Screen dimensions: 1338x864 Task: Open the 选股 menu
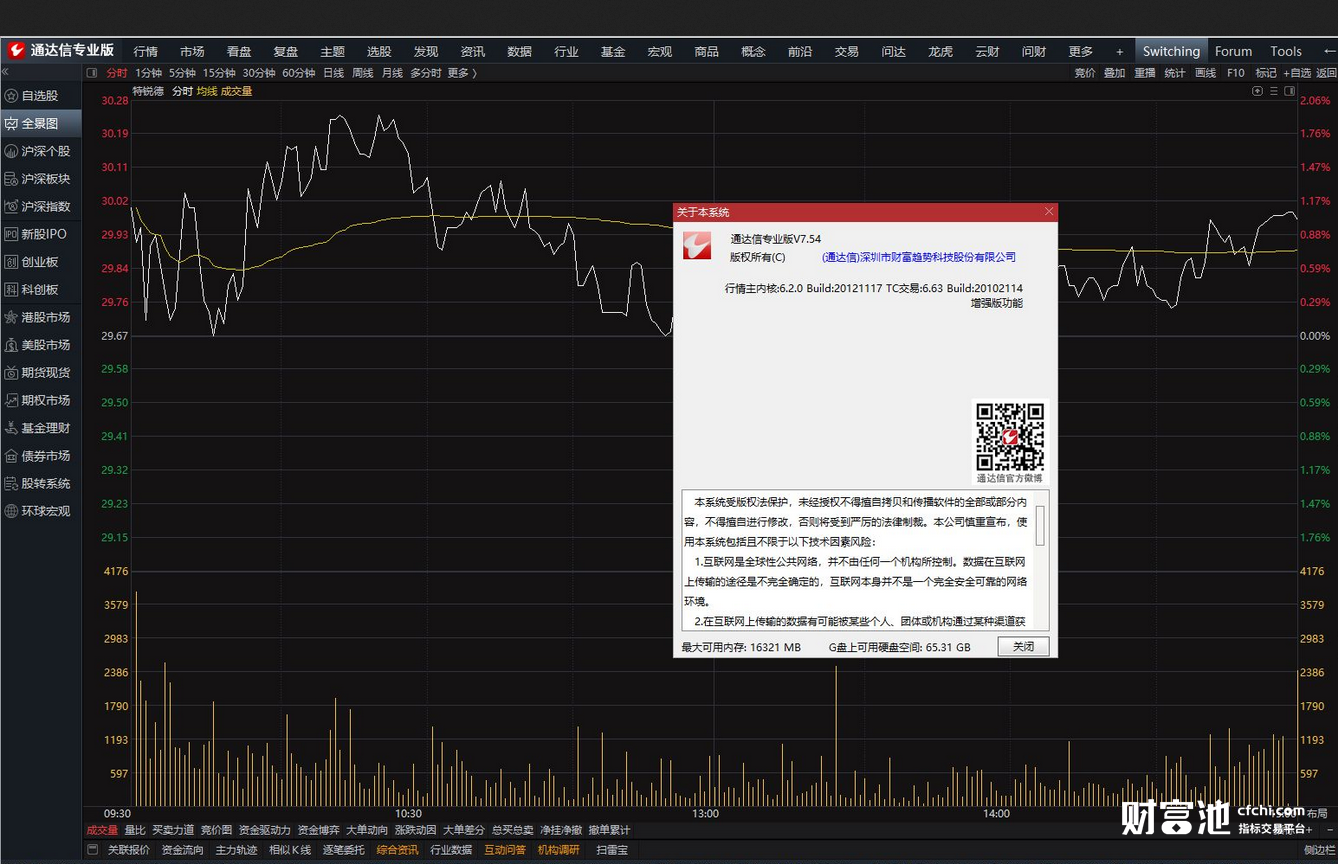click(x=379, y=52)
